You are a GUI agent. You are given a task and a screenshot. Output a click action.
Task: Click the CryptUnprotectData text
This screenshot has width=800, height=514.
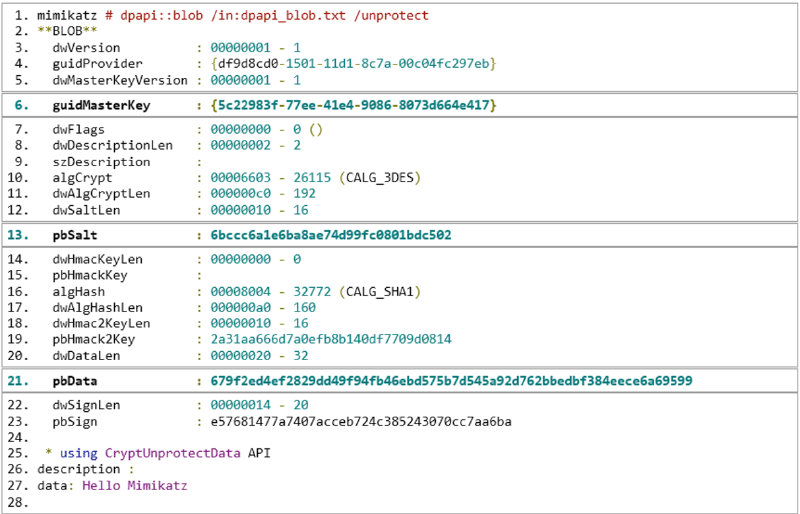tap(172, 453)
